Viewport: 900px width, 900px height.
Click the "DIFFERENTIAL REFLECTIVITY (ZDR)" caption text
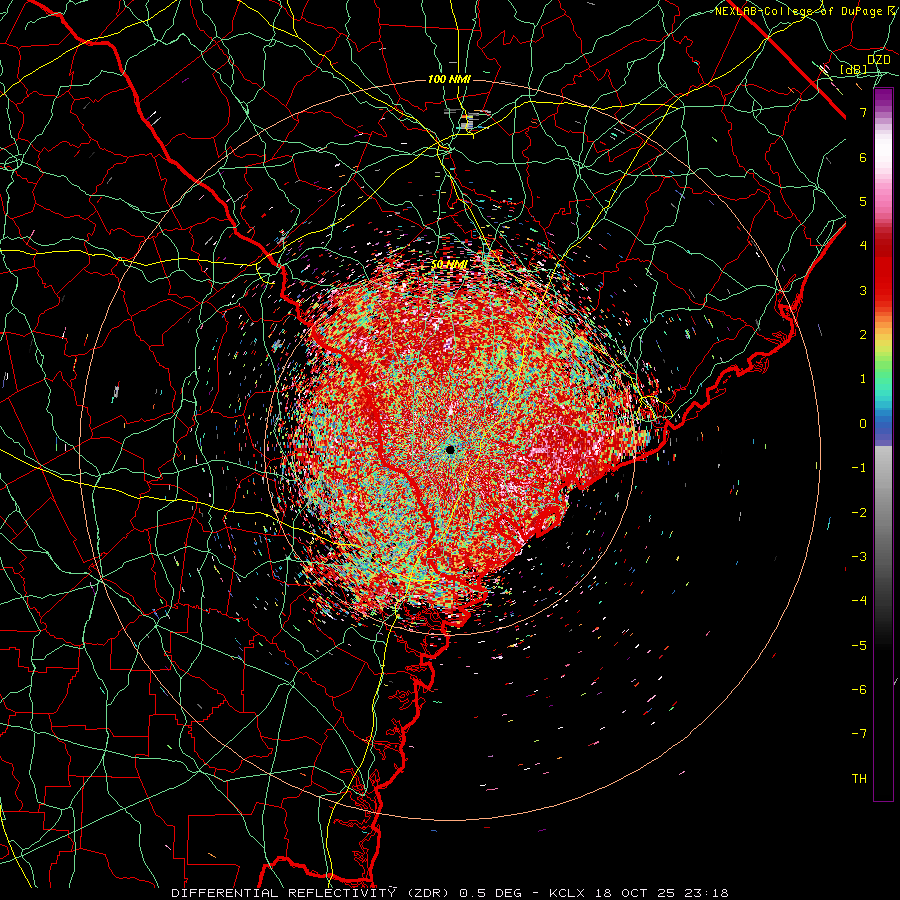pyautogui.click(x=312, y=893)
